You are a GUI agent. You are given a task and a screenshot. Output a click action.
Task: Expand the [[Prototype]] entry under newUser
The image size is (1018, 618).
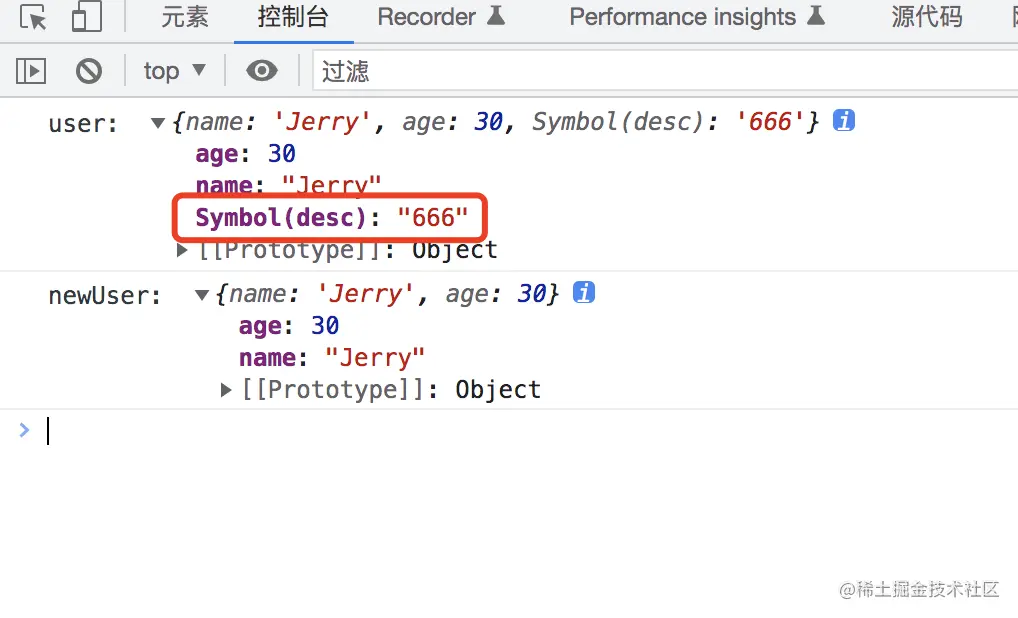tap(226, 390)
